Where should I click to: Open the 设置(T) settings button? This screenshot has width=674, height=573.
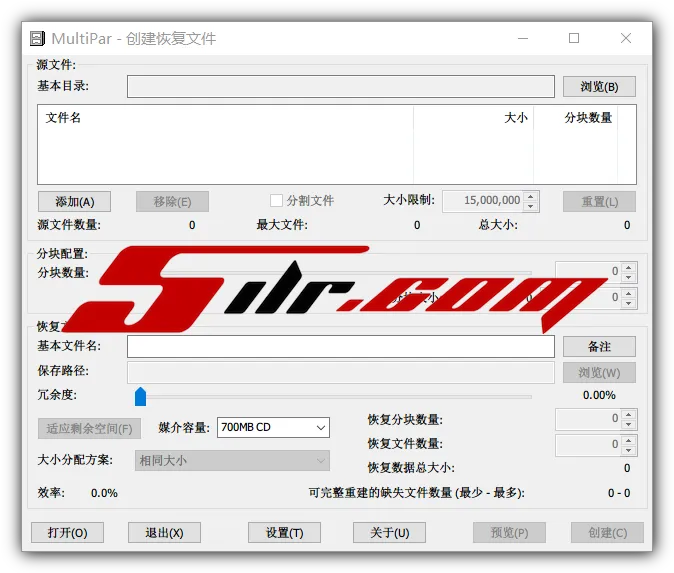[284, 533]
